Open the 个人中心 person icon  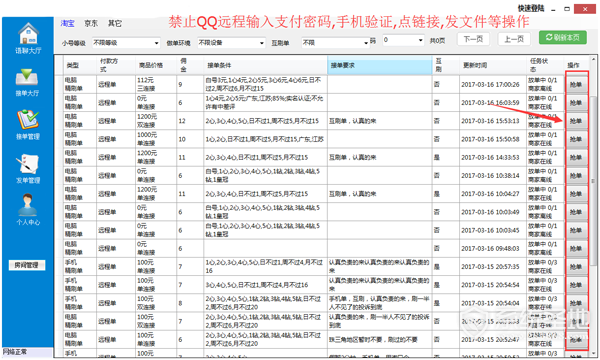[28, 205]
